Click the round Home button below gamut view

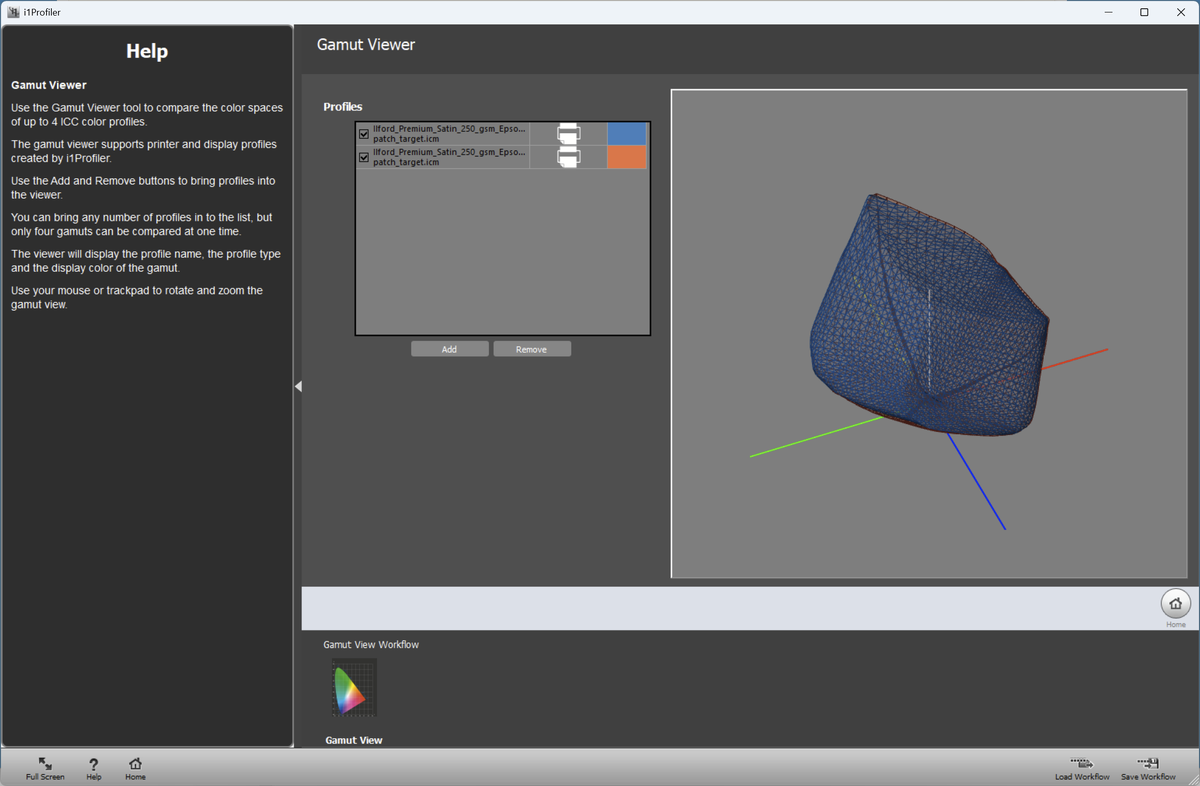pos(1175,604)
